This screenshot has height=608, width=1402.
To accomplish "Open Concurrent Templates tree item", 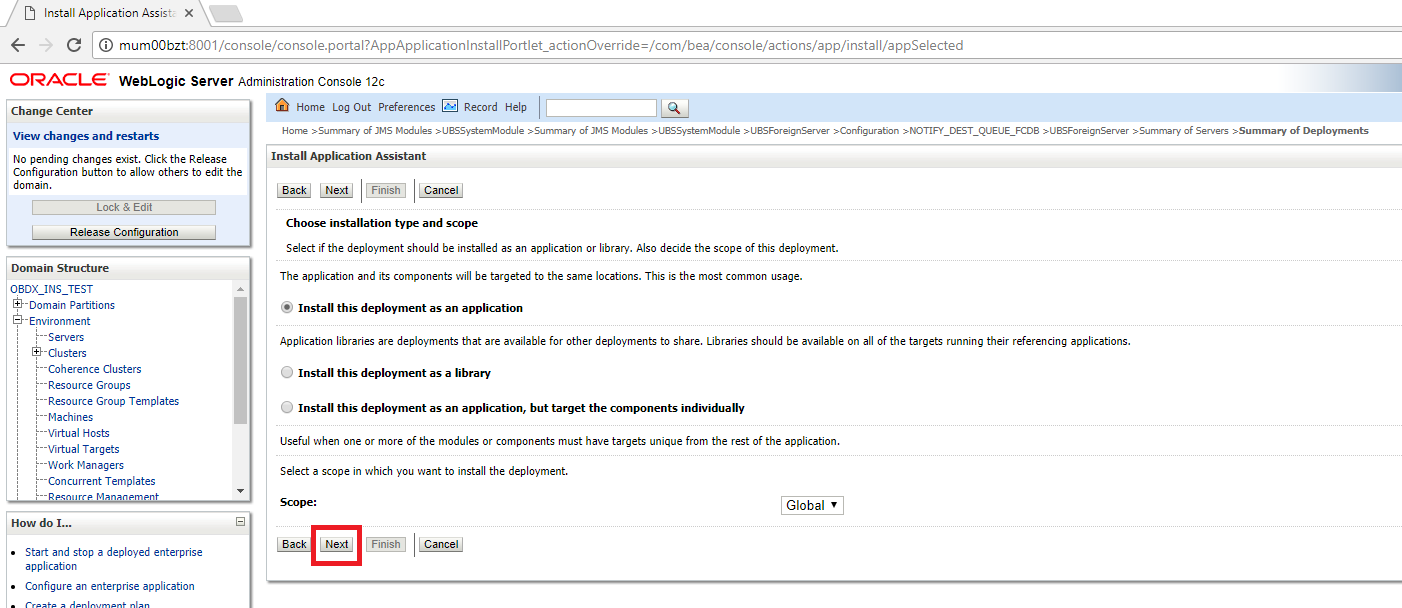I will 102,481.
